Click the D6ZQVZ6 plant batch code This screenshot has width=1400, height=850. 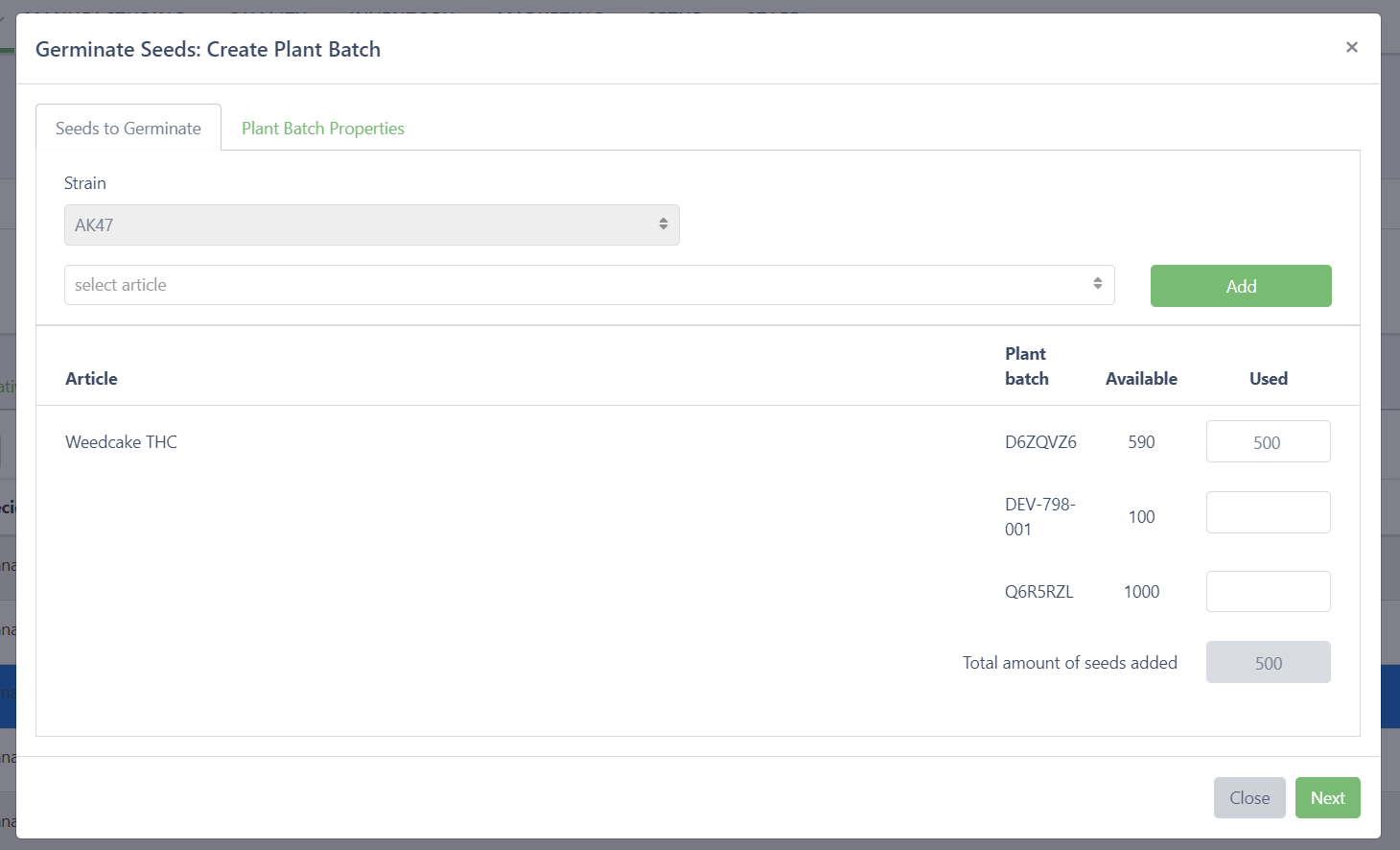(1040, 442)
